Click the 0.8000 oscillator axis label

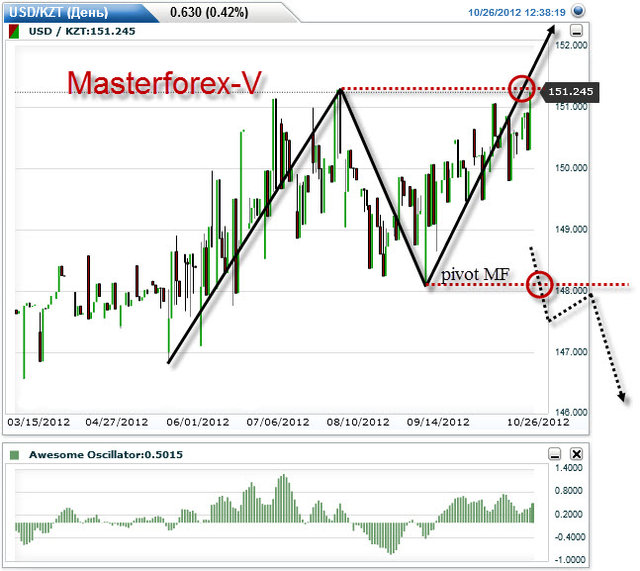569,491
